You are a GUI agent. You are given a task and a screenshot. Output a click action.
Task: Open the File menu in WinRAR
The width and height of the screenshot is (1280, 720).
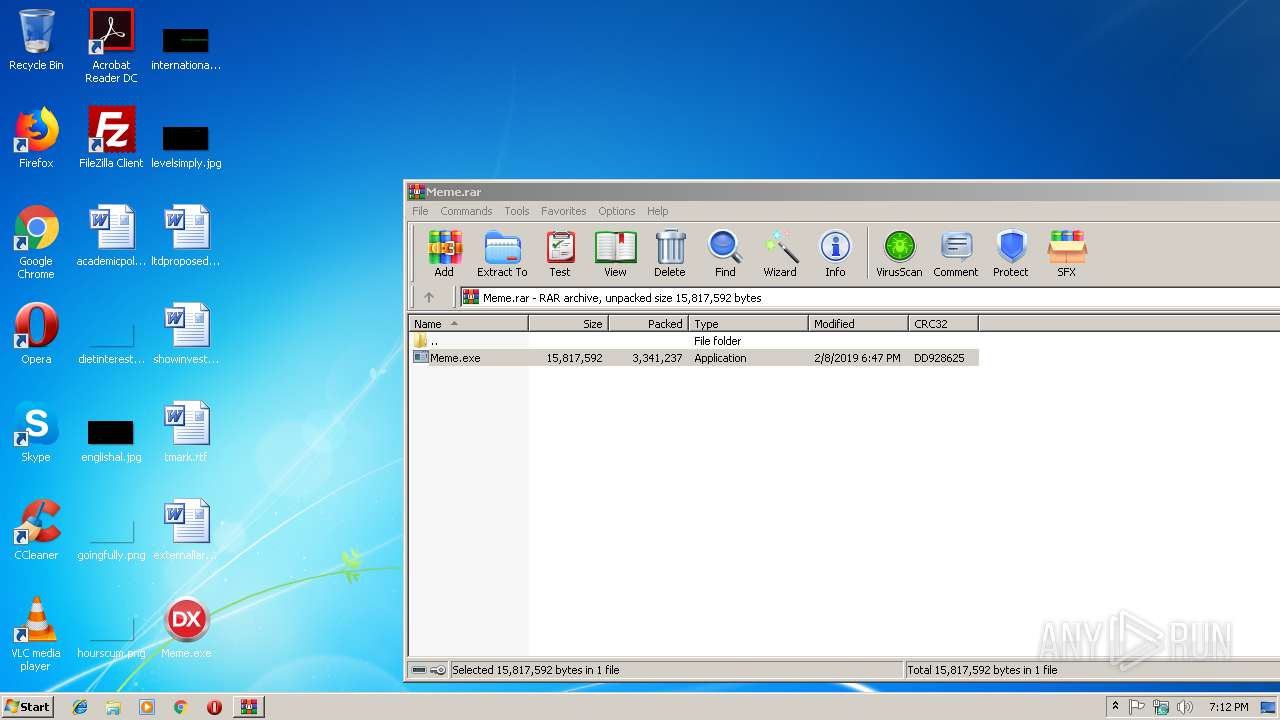coord(420,211)
